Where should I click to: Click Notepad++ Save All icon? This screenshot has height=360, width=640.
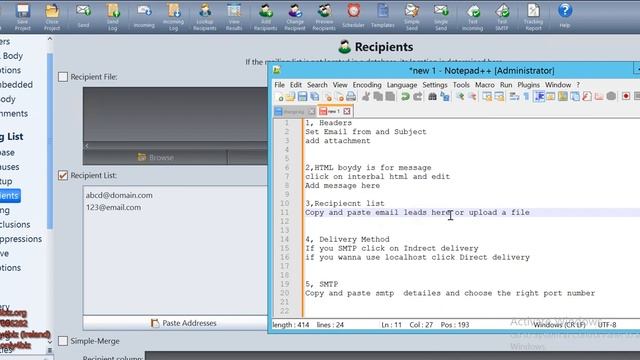(x=314, y=96)
